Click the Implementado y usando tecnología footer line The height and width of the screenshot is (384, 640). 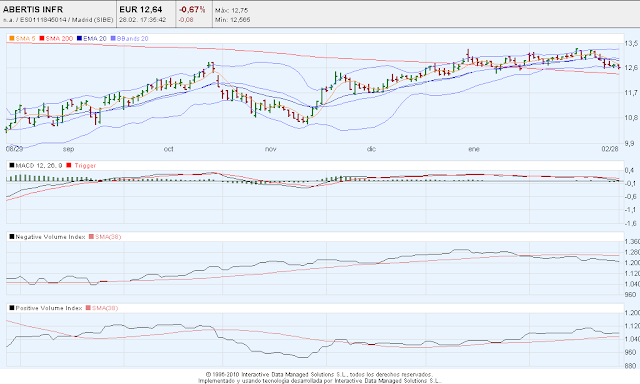tap(319, 381)
